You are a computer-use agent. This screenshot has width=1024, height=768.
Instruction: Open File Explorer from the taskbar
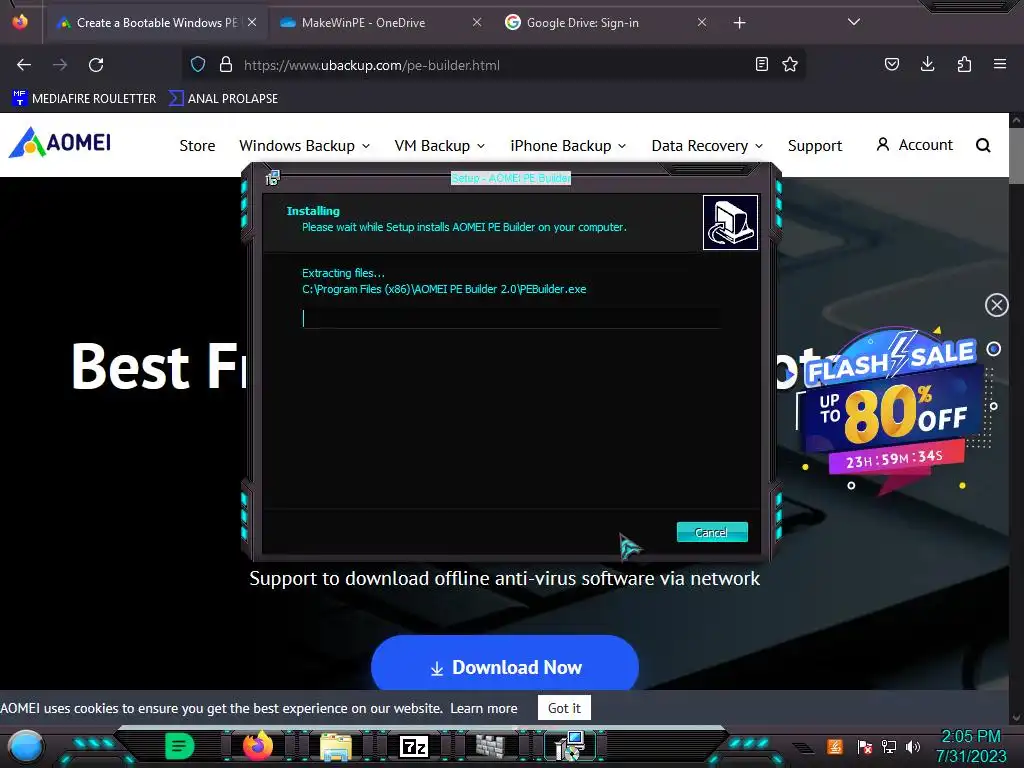[x=336, y=746]
